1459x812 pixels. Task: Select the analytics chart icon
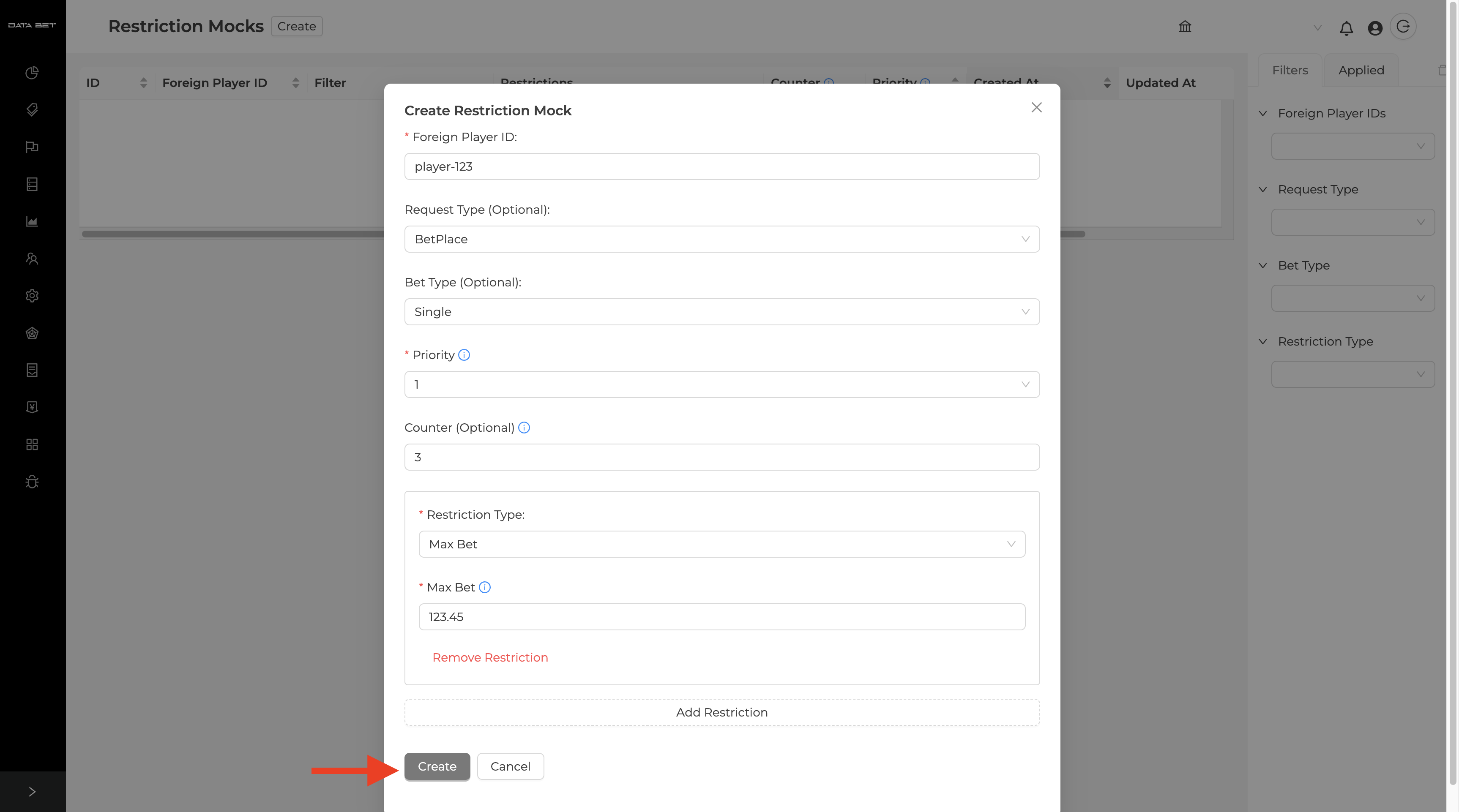pyautogui.click(x=32, y=221)
